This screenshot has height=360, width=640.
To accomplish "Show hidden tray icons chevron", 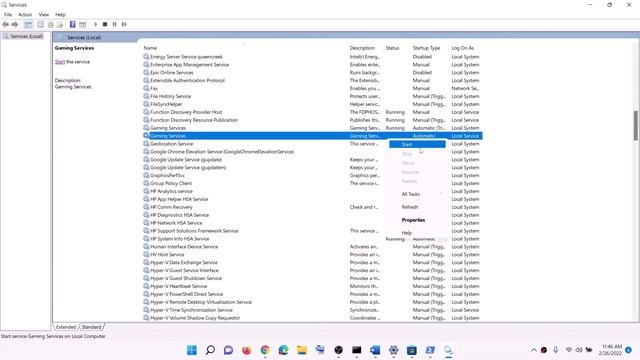I will [533, 350].
